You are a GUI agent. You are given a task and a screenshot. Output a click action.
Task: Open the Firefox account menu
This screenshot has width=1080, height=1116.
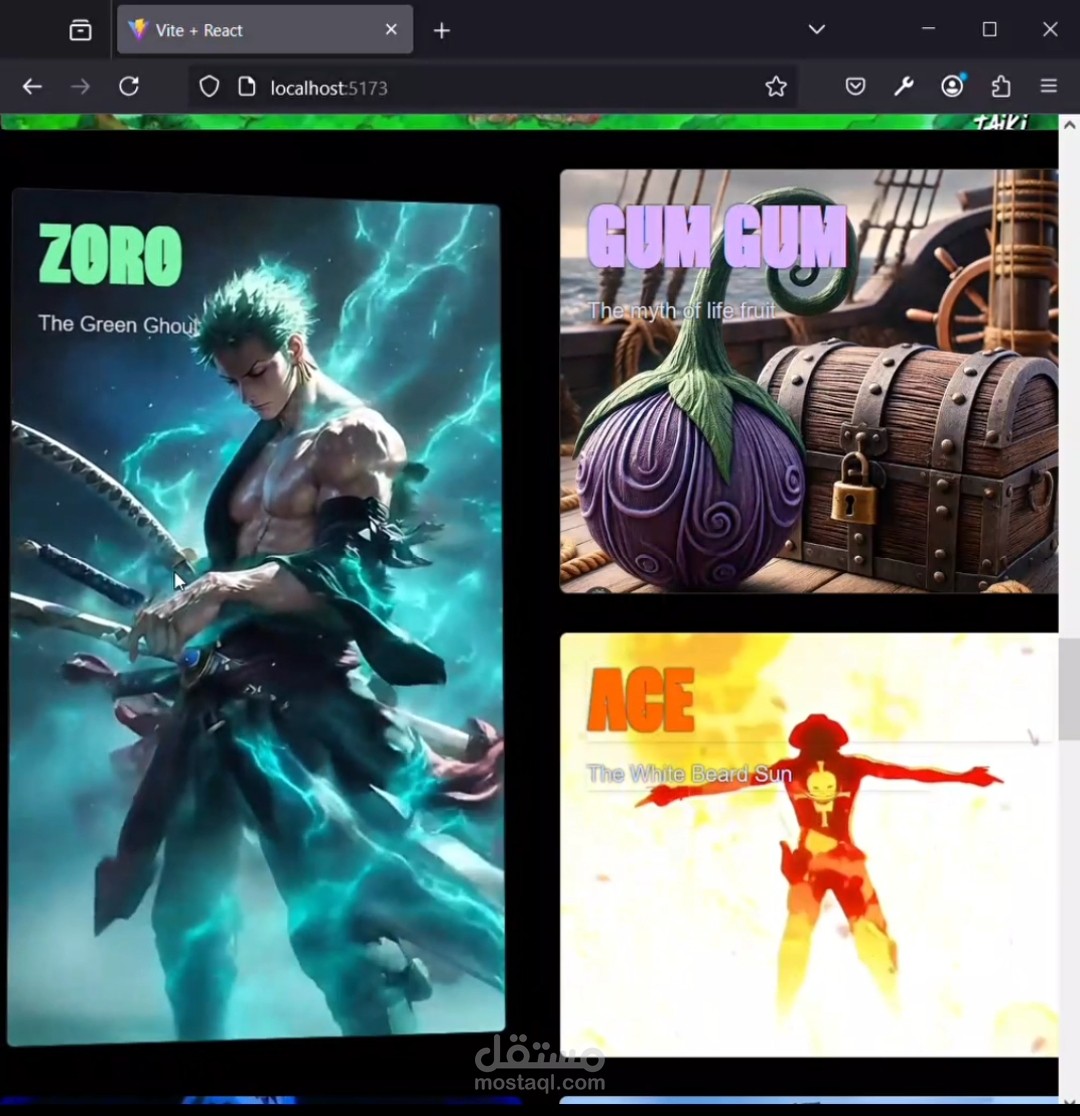953,86
